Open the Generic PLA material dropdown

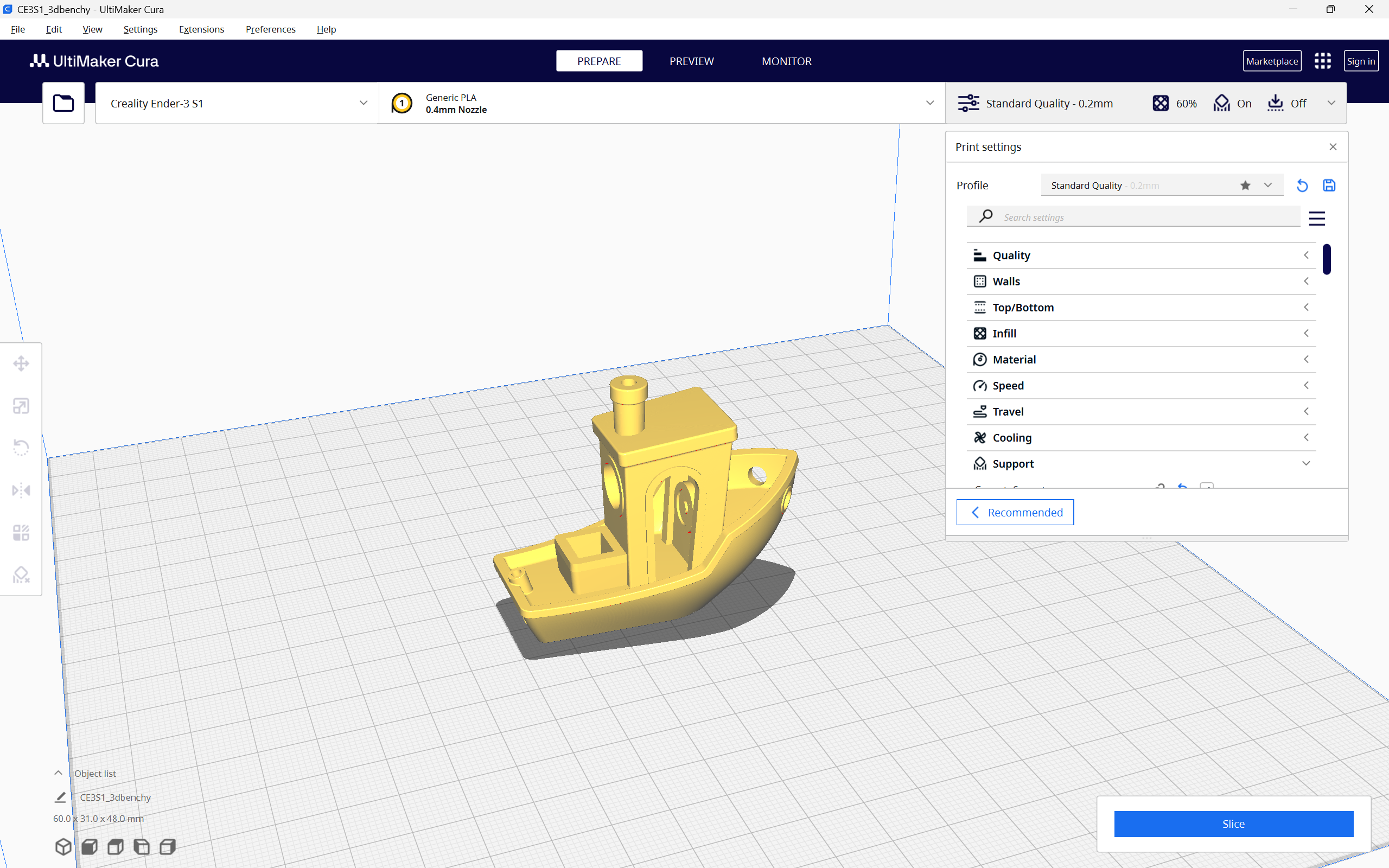[662, 103]
